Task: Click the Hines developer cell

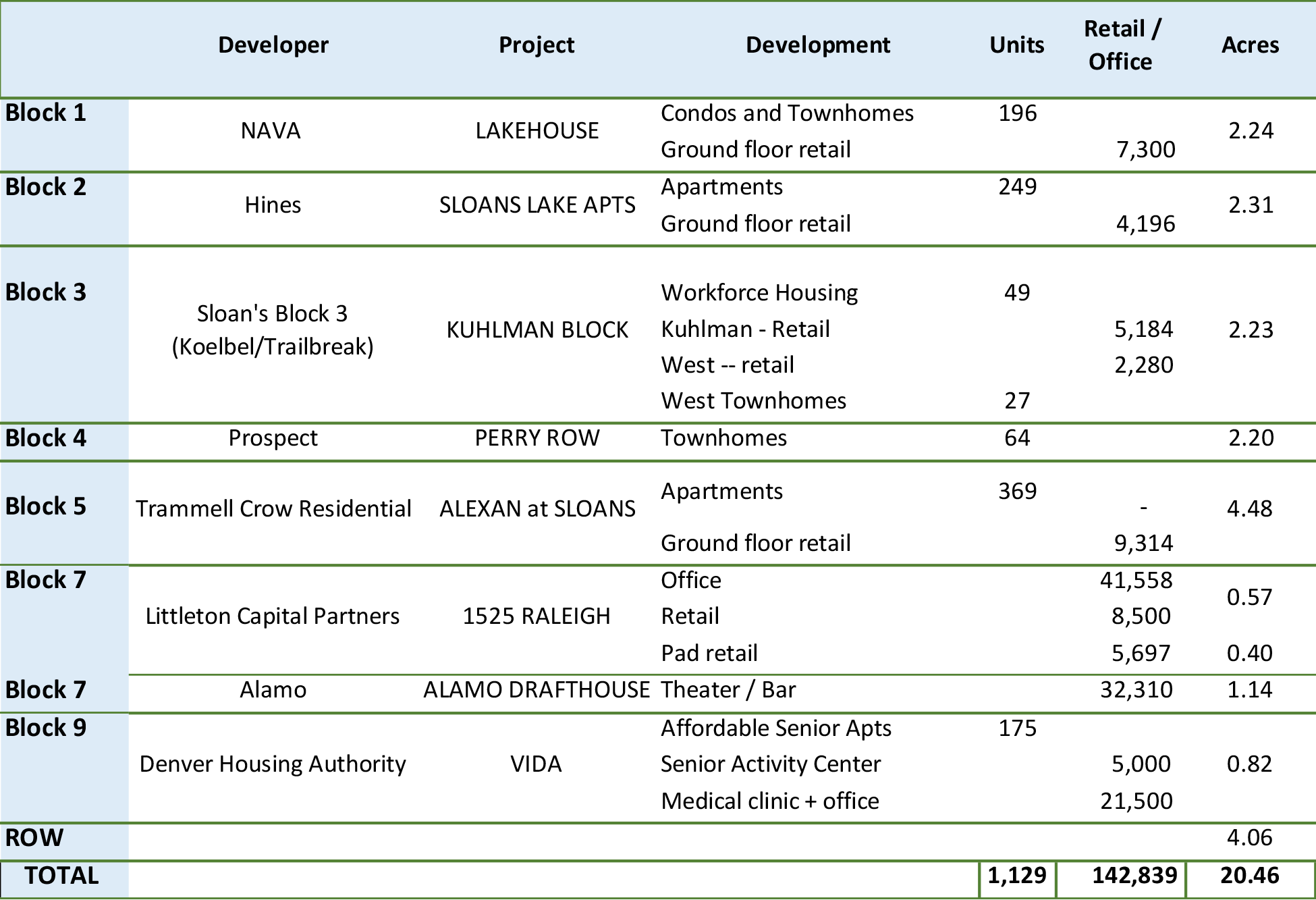Action: 273,205
